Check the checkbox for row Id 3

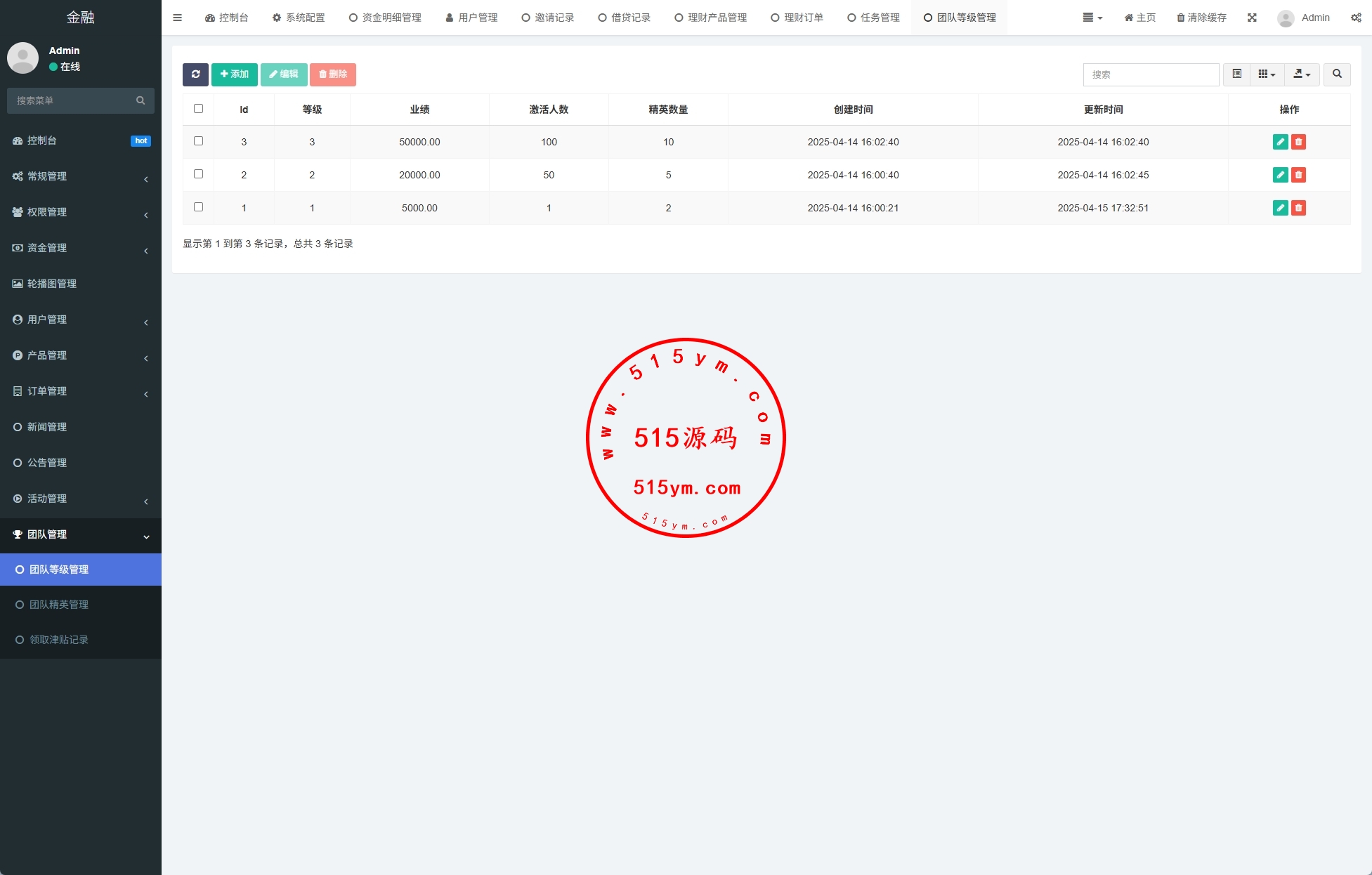[198, 141]
